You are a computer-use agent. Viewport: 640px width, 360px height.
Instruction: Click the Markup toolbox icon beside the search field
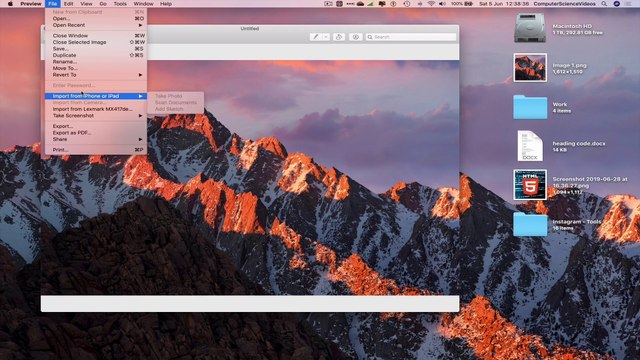[x=356, y=37]
